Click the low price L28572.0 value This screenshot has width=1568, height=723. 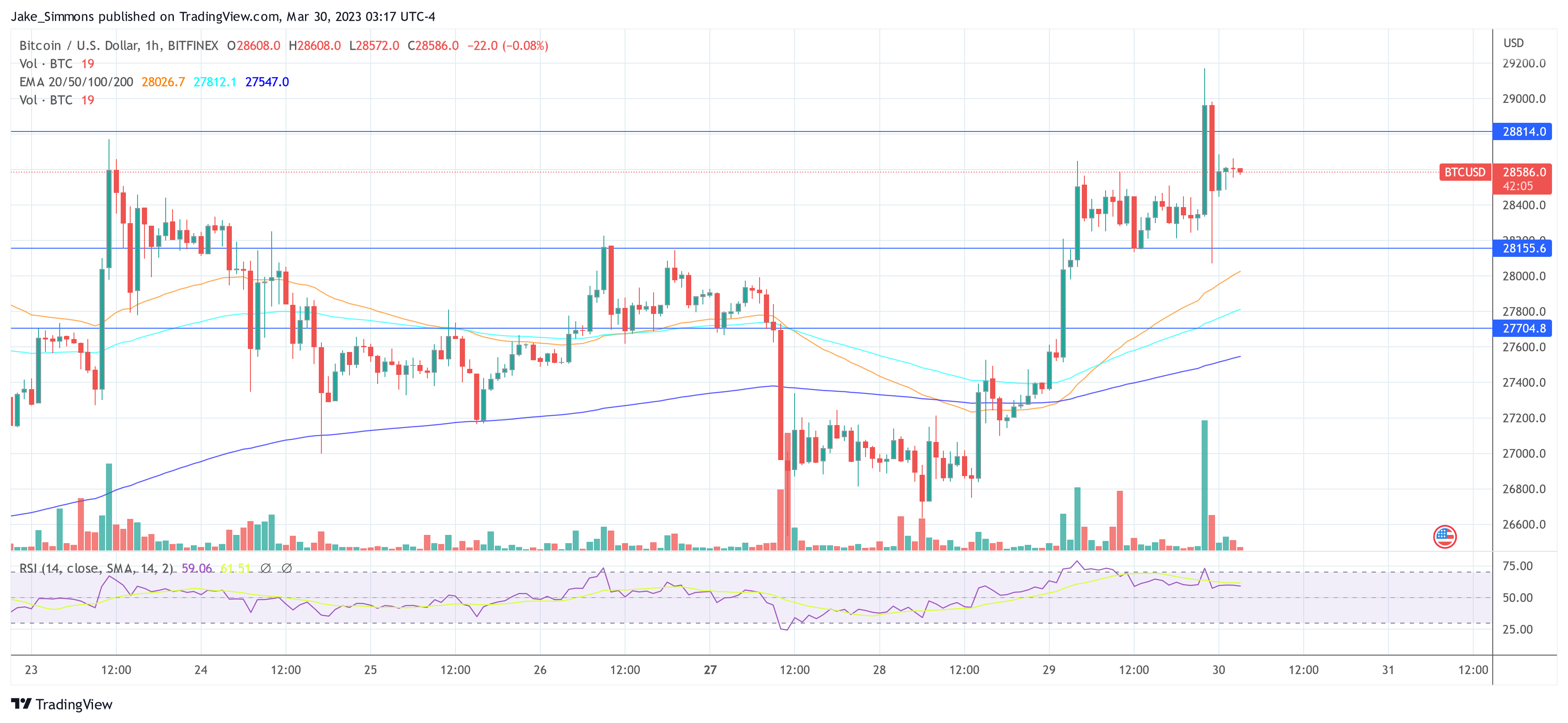tap(374, 46)
